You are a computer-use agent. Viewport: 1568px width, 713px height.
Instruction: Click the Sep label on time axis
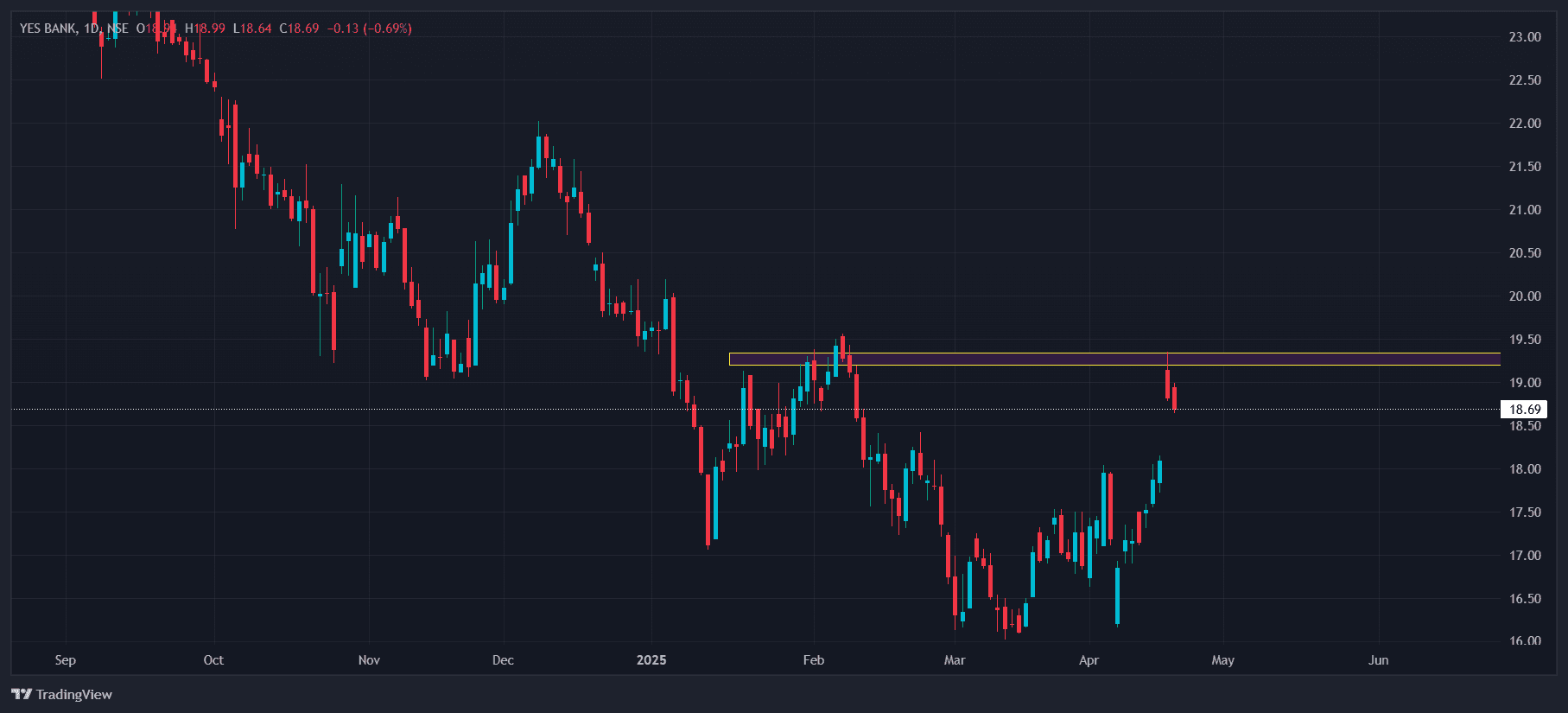click(x=66, y=660)
